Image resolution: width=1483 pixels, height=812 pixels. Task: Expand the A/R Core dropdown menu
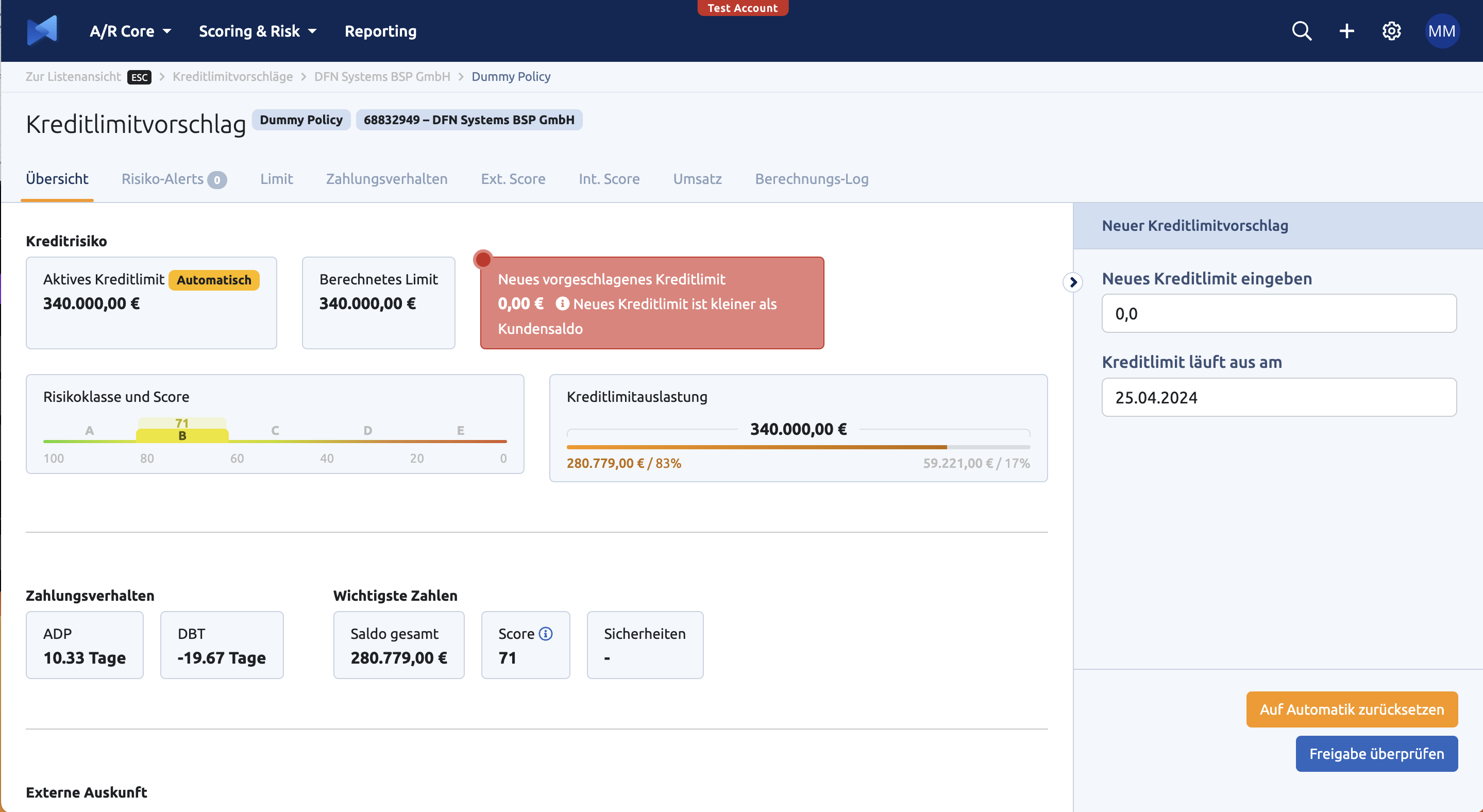click(x=130, y=31)
